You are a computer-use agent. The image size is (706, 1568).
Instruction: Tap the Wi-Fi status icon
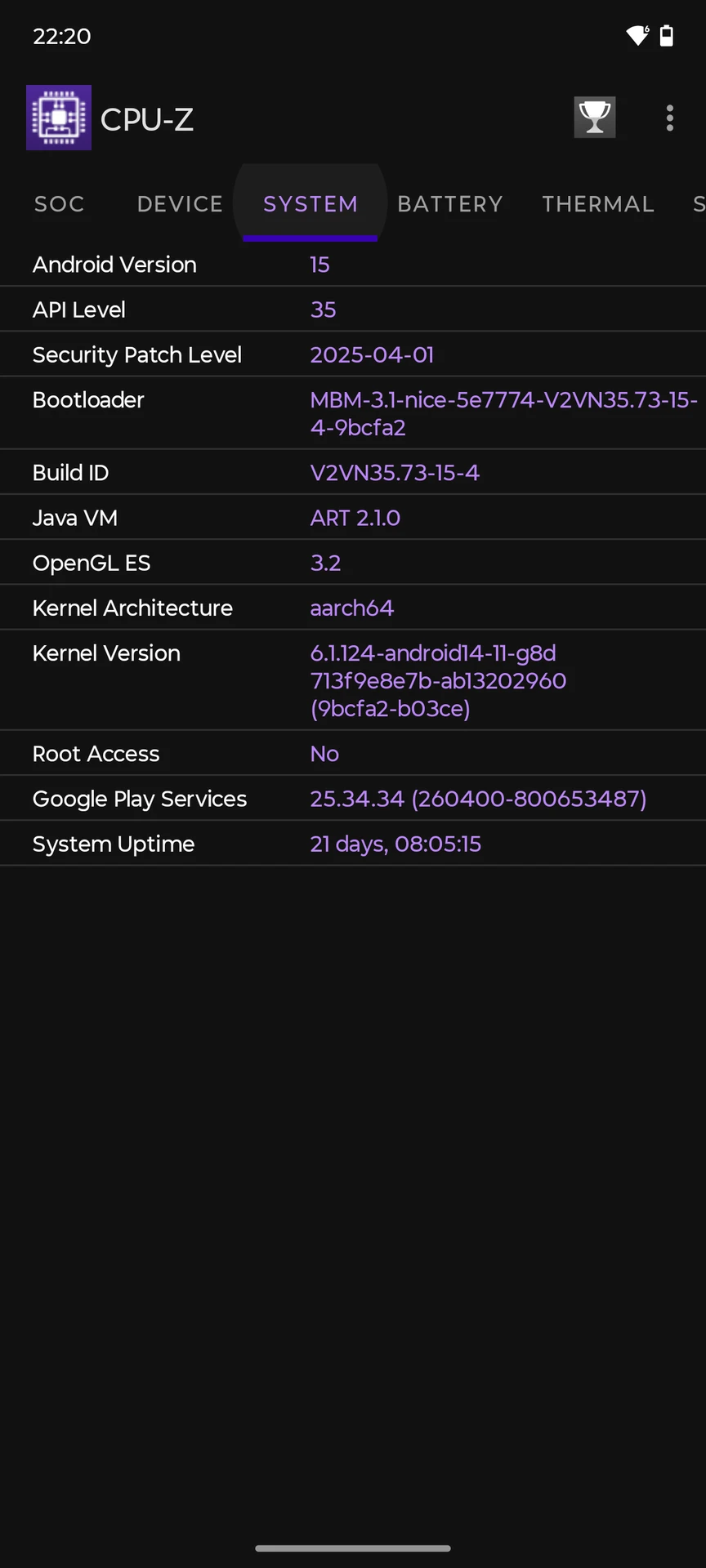pos(637,35)
